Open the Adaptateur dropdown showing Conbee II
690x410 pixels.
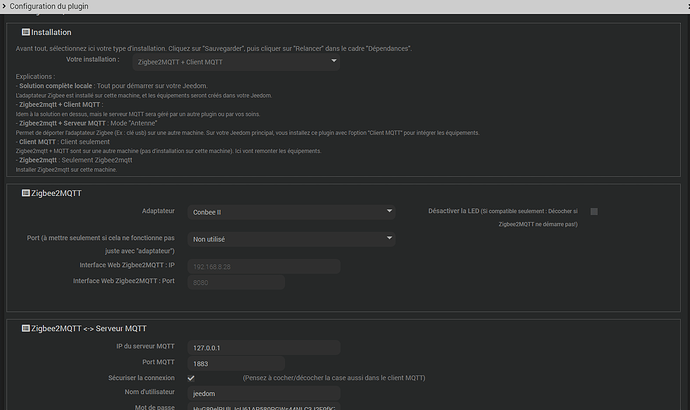coord(291,212)
